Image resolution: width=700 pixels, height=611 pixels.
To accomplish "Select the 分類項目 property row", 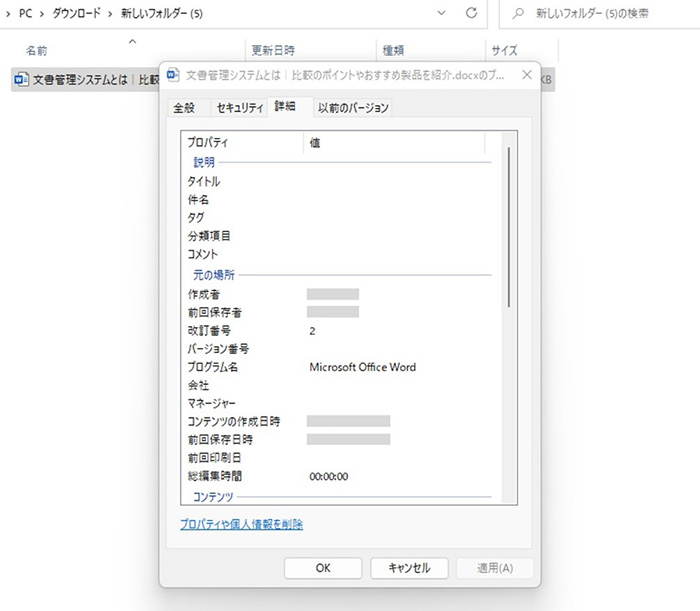I will (339, 236).
